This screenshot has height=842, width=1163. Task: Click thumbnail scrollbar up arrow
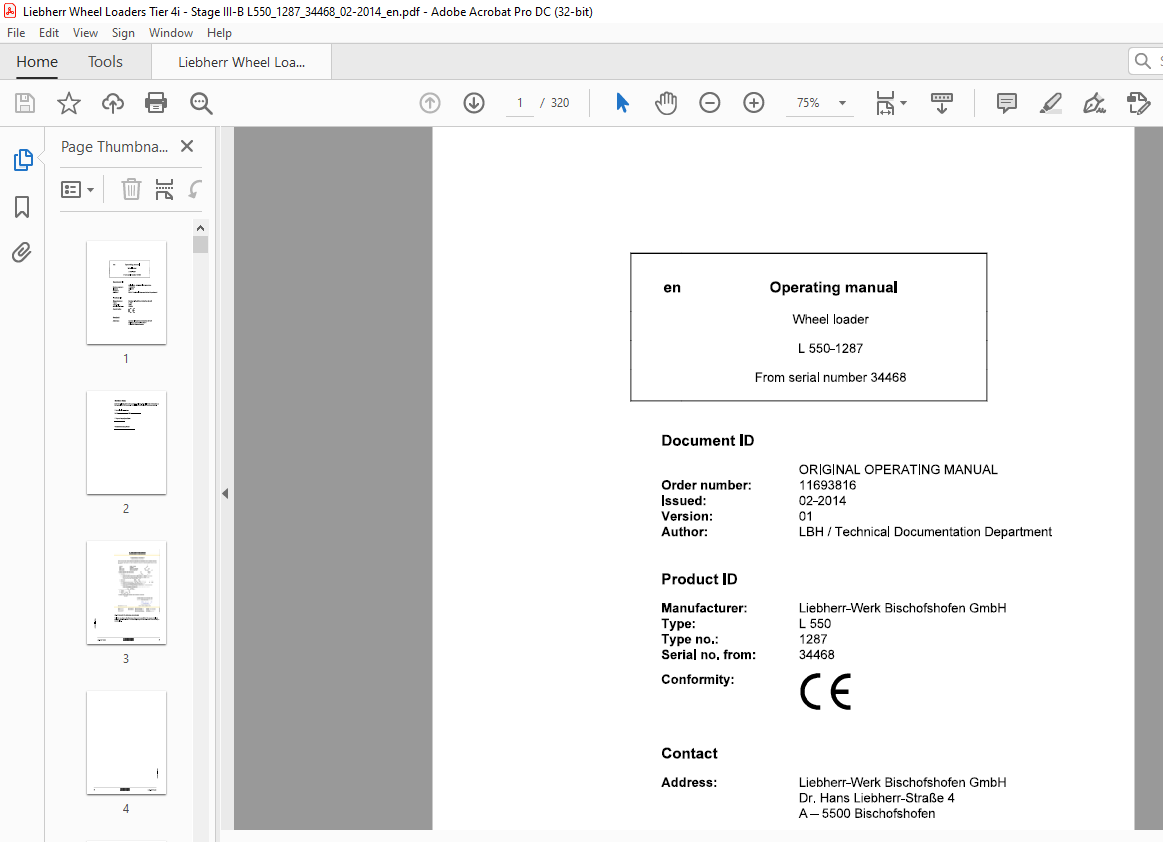200,228
